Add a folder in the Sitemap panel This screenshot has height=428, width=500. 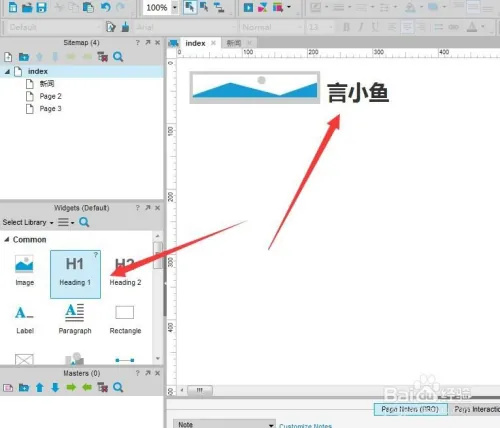(24, 57)
